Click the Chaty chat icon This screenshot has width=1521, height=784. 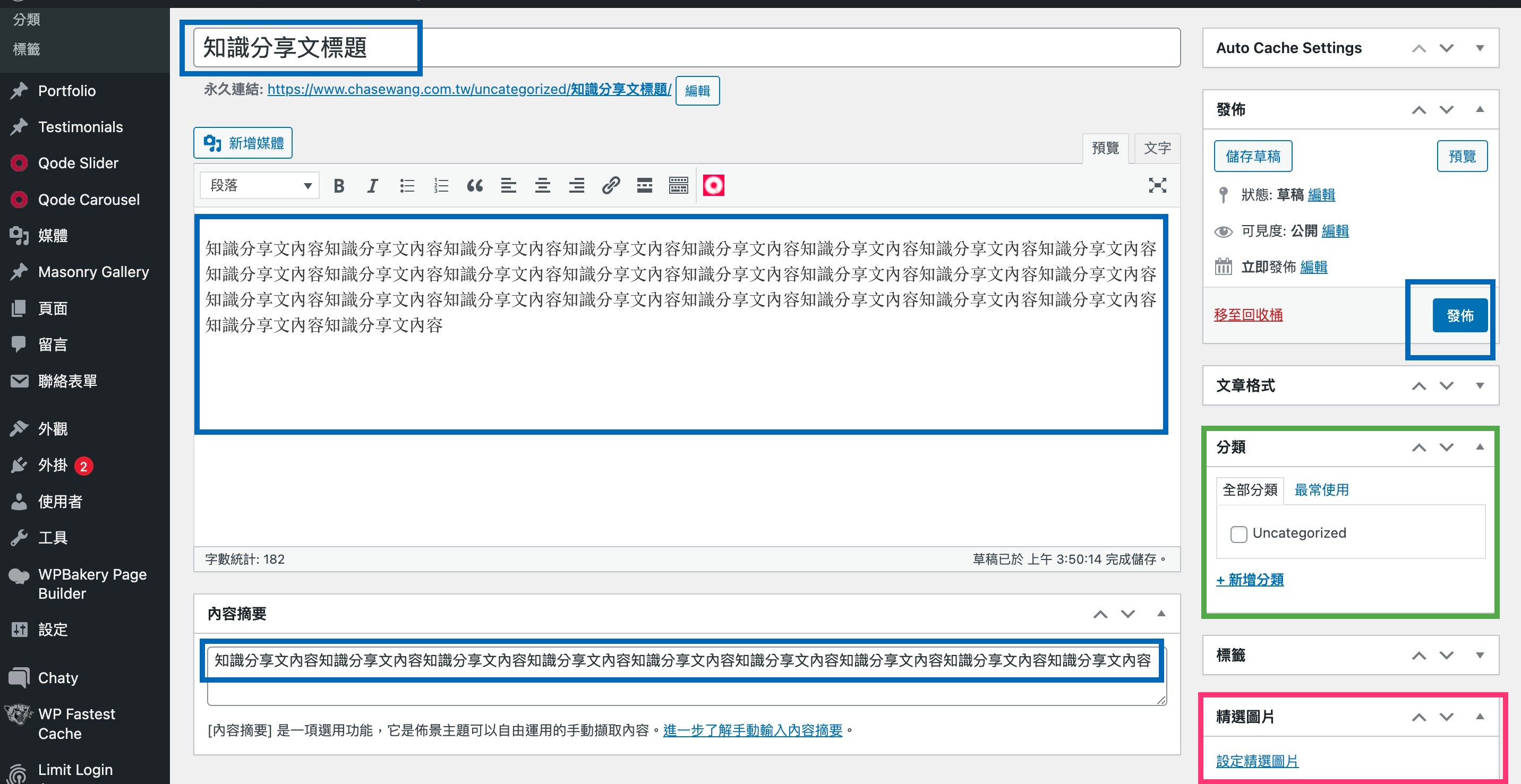[x=19, y=677]
